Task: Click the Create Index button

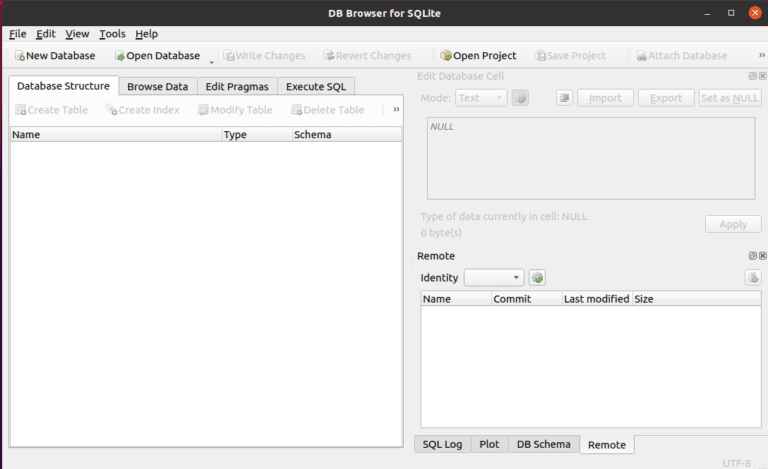Action: pos(143,110)
